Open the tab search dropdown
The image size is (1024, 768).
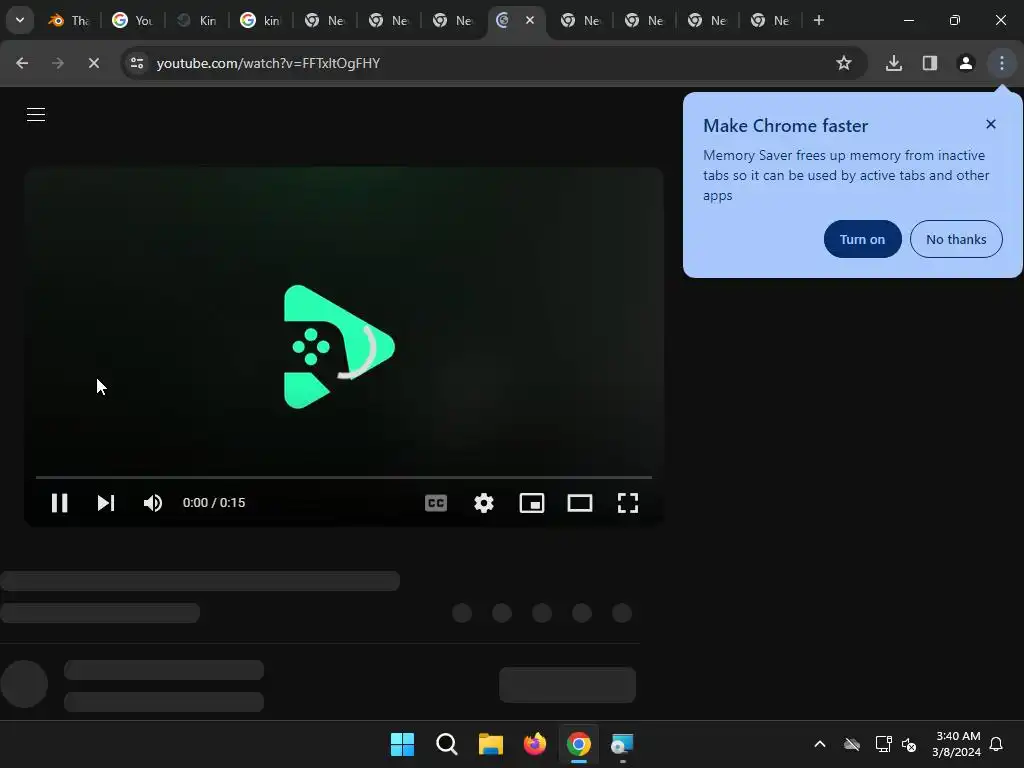(x=20, y=20)
